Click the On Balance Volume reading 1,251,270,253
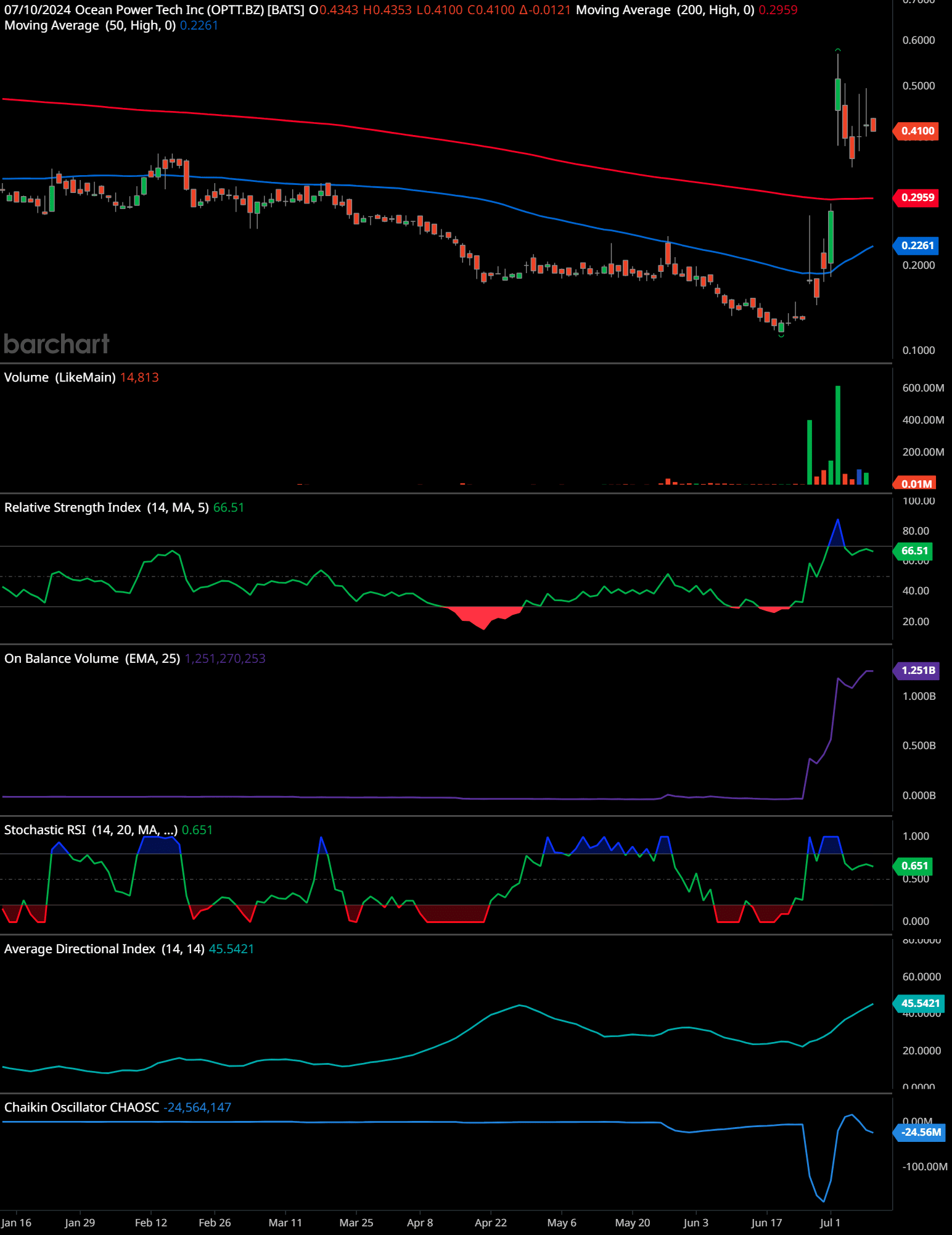This screenshot has width=952, height=1235. pos(225,659)
